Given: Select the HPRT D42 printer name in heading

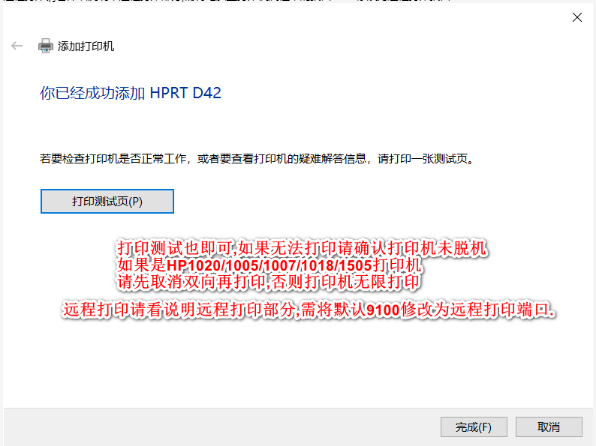Looking at the screenshot, I should tap(185, 93).
